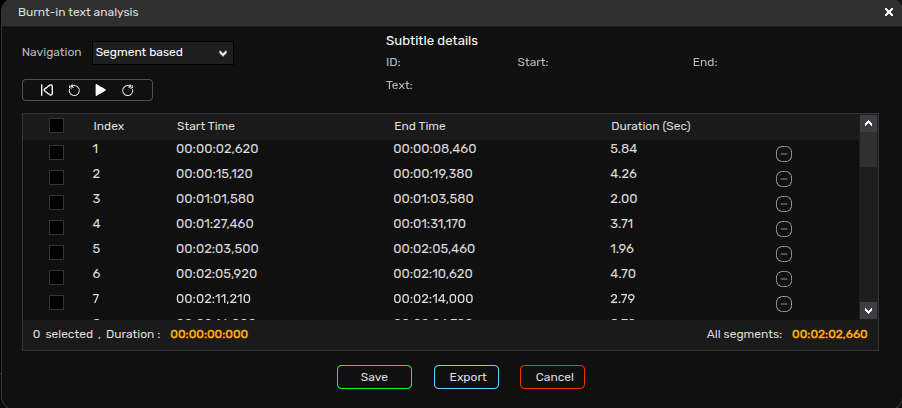
Task: Delete segment 7 using the minus icon
Action: click(783, 304)
